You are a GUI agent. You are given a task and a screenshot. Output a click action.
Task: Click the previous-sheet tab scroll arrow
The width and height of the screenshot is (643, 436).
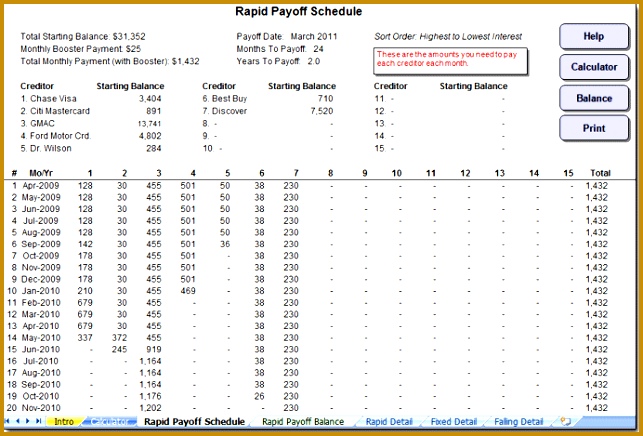[x=18, y=421]
